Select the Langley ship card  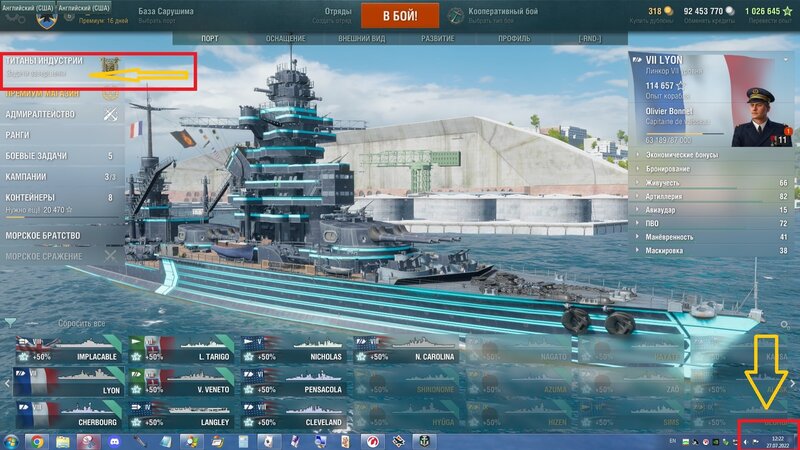click(x=181, y=414)
